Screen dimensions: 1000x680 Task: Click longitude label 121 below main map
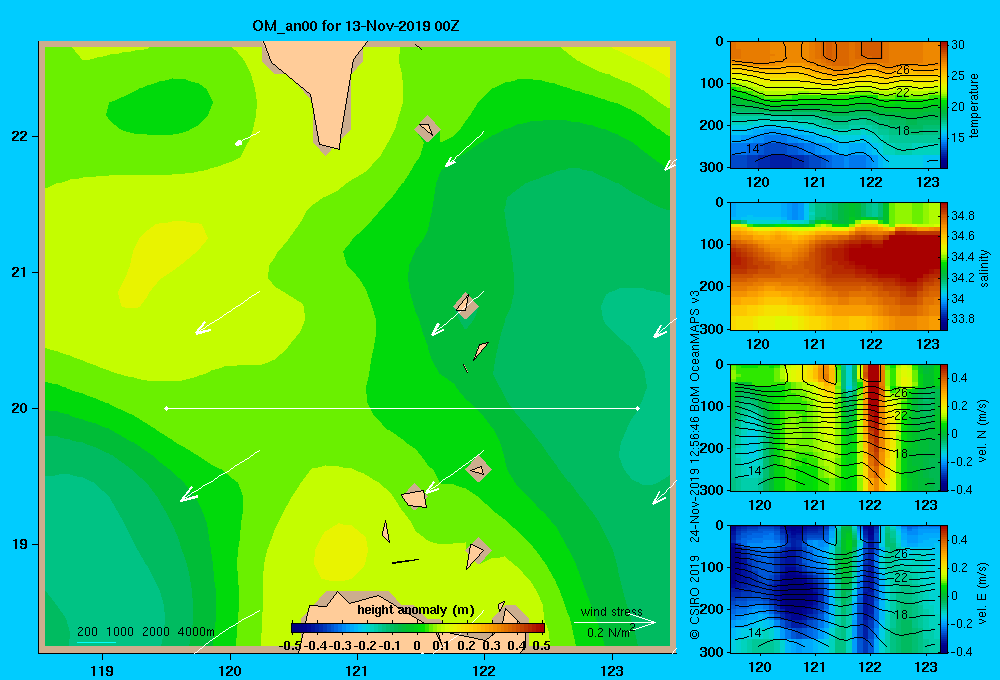(357, 670)
